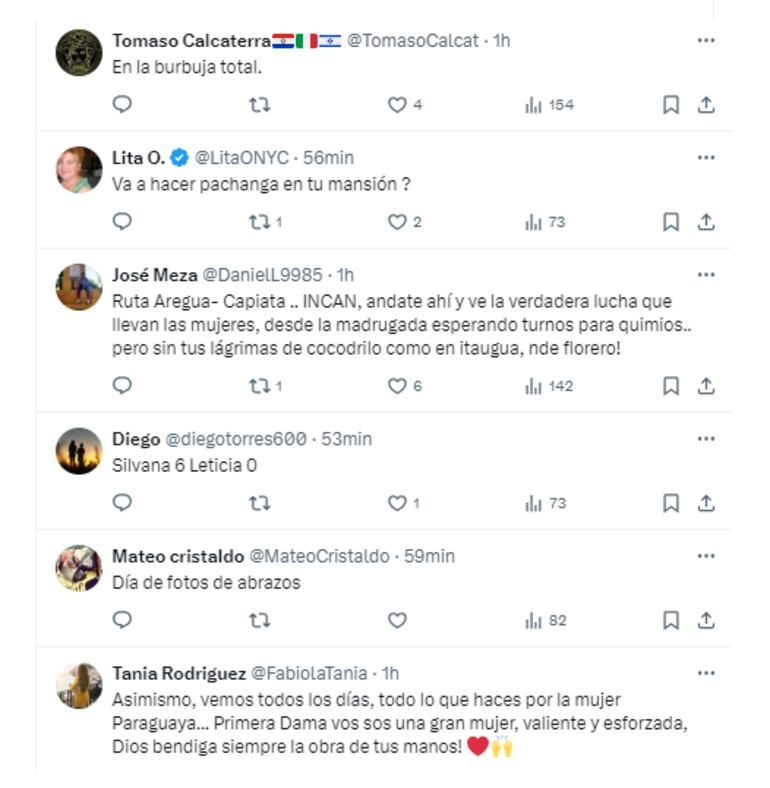Open José Meza's avatar

click(79, 287)
